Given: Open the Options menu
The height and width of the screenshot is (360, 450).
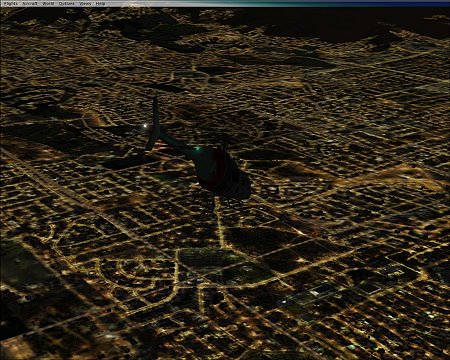Looking at the screenshot, I should point(67,4).
